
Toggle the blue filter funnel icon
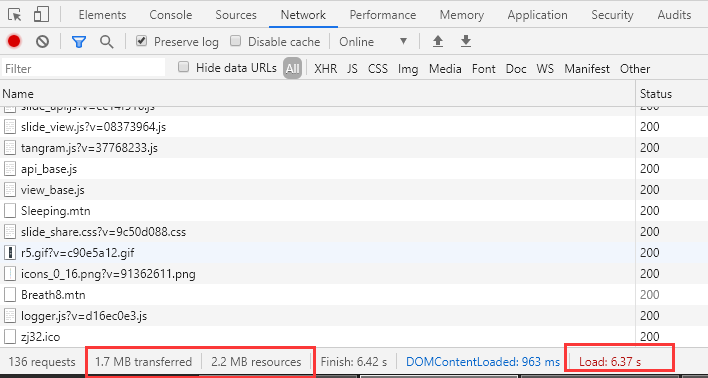79,42
